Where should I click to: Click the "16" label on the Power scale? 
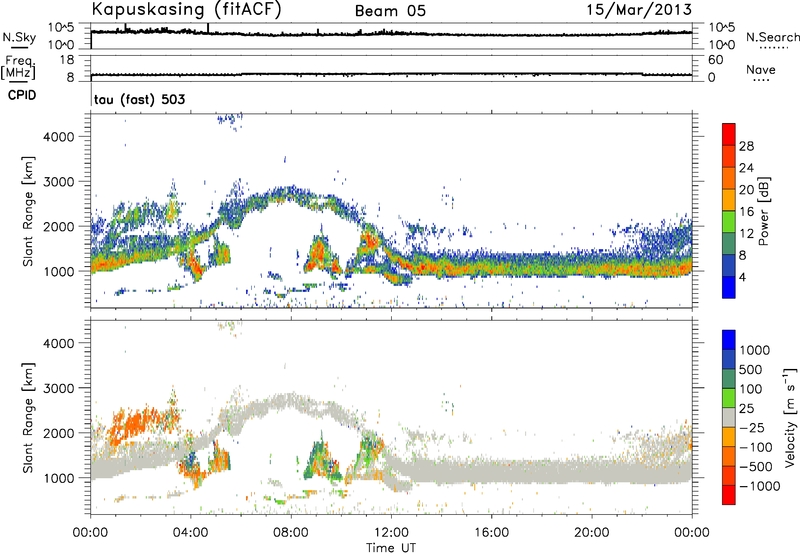tap(746, 212)
